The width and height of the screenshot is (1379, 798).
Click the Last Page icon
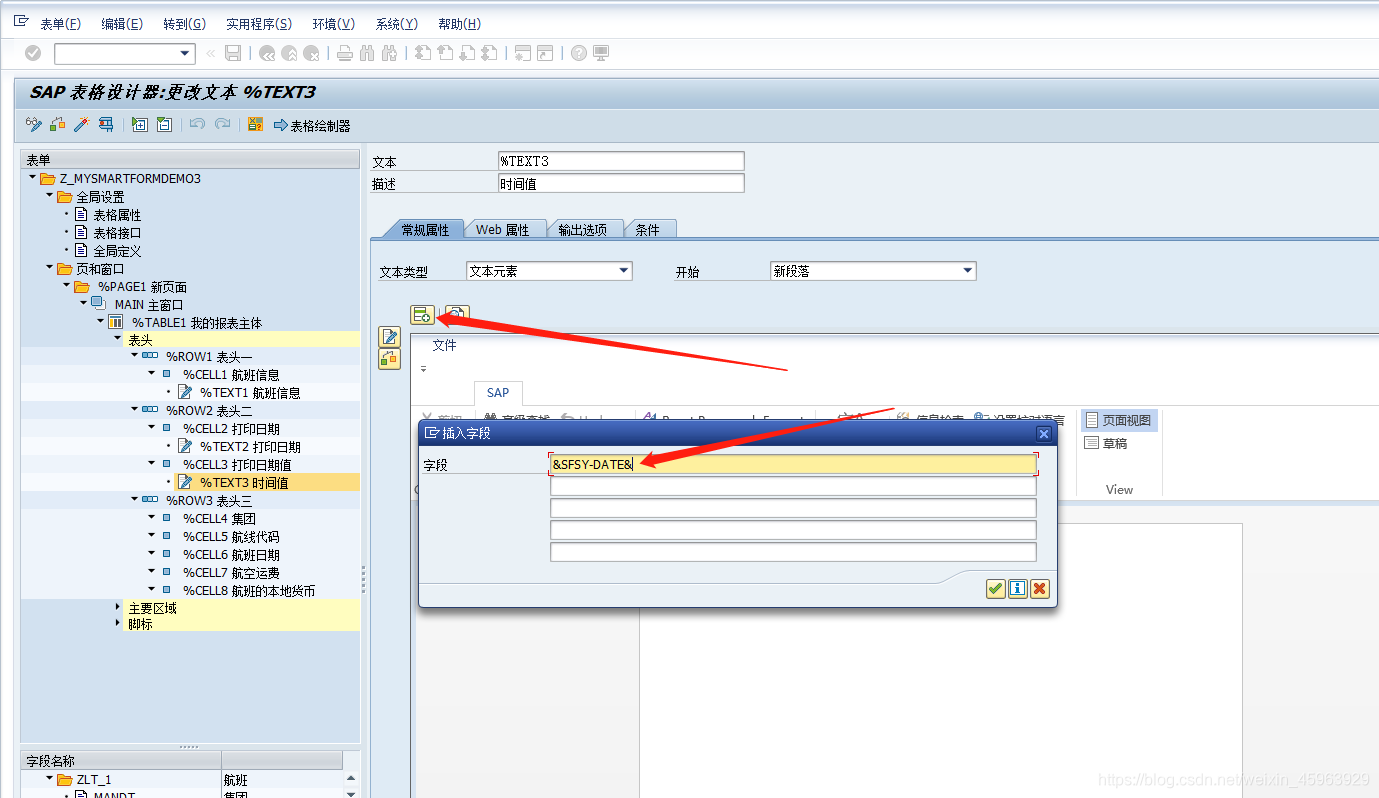pos(490,54)
